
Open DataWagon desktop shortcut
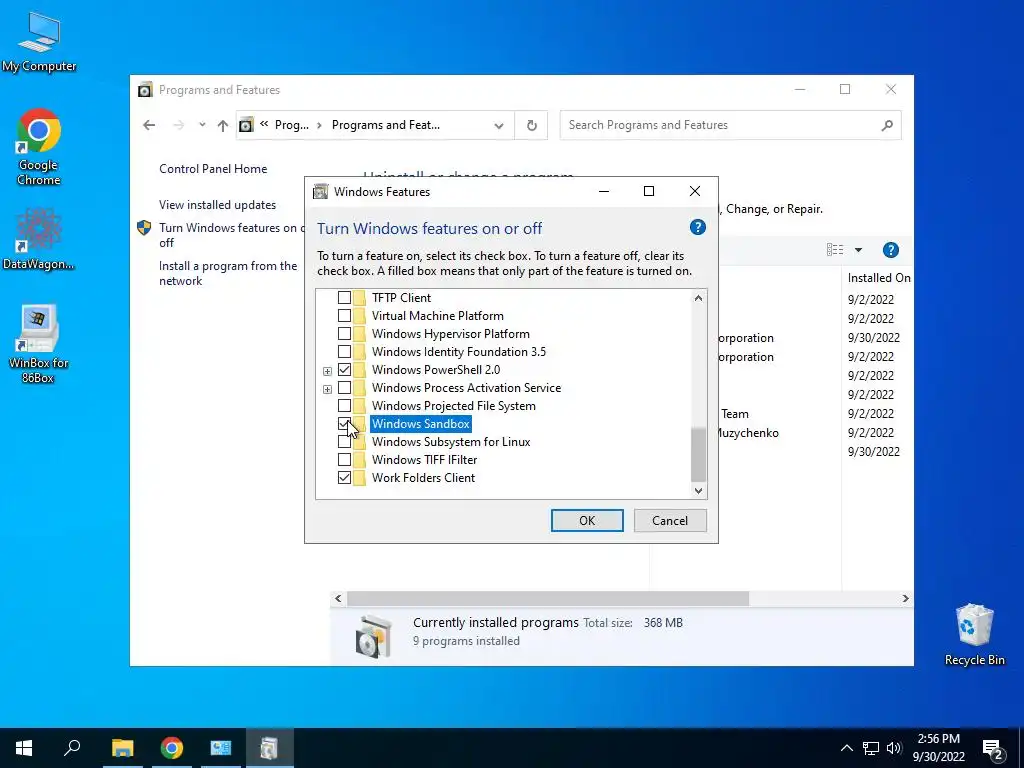point(39,239)
